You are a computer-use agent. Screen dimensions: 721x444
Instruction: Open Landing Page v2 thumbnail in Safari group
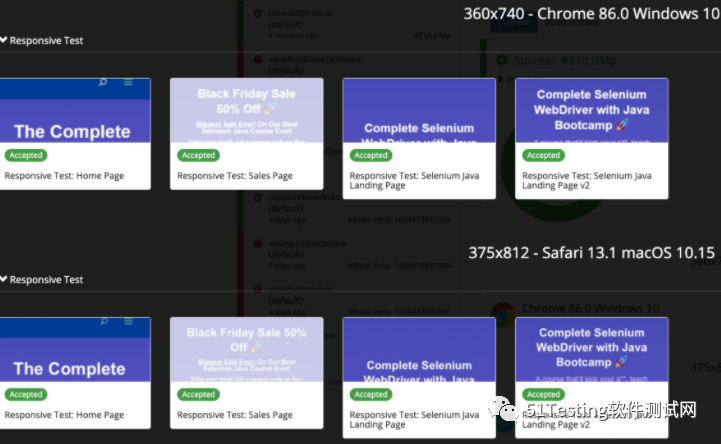click(591, 349)
